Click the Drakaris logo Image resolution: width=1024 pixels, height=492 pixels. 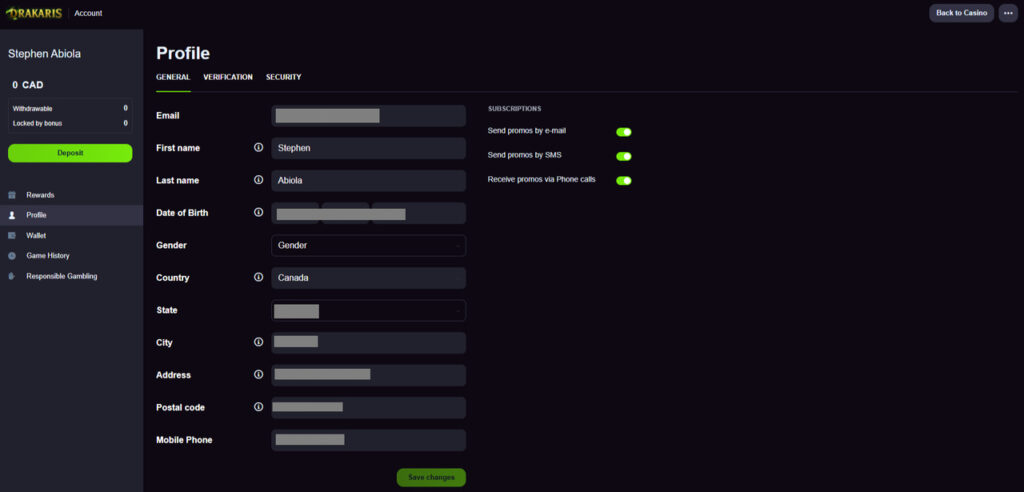pos(34,13)
